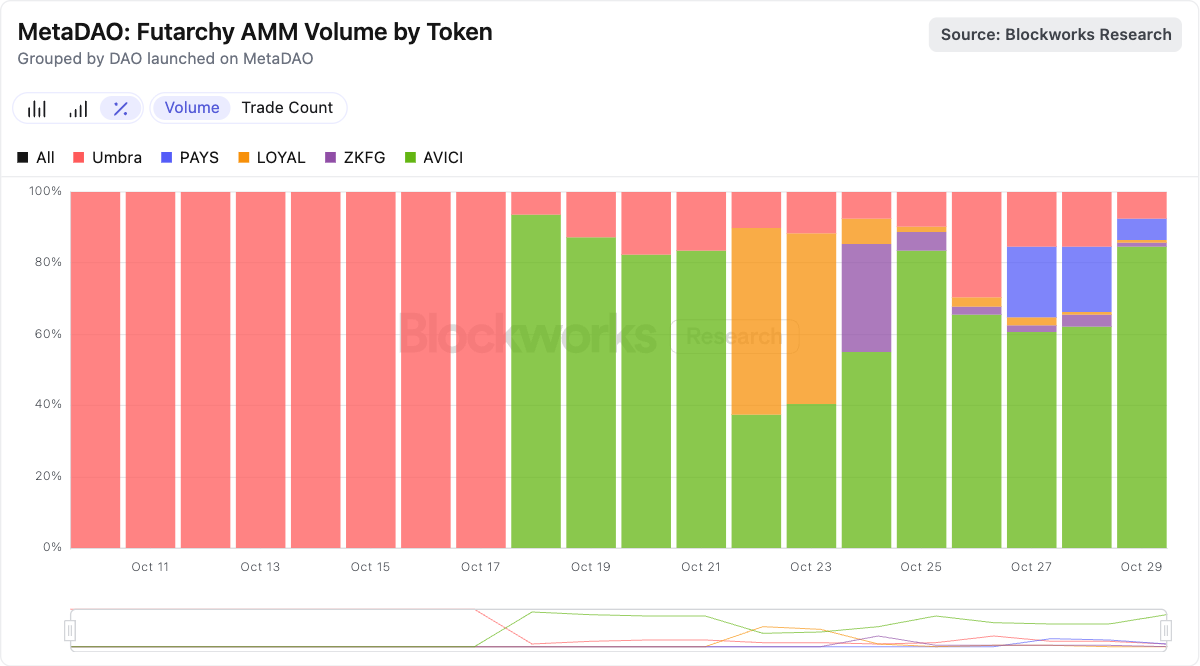Screen dimensions: 1200x666
Task: Click the orange LOYAL segment on Oct 22 bar
Action: pyautogui.click(x=756, y=320)
